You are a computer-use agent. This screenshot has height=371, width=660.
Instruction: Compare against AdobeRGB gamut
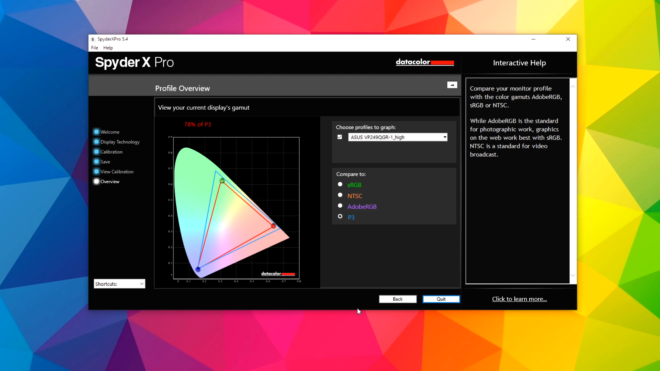pyautogui.click(x=340, y=206)
